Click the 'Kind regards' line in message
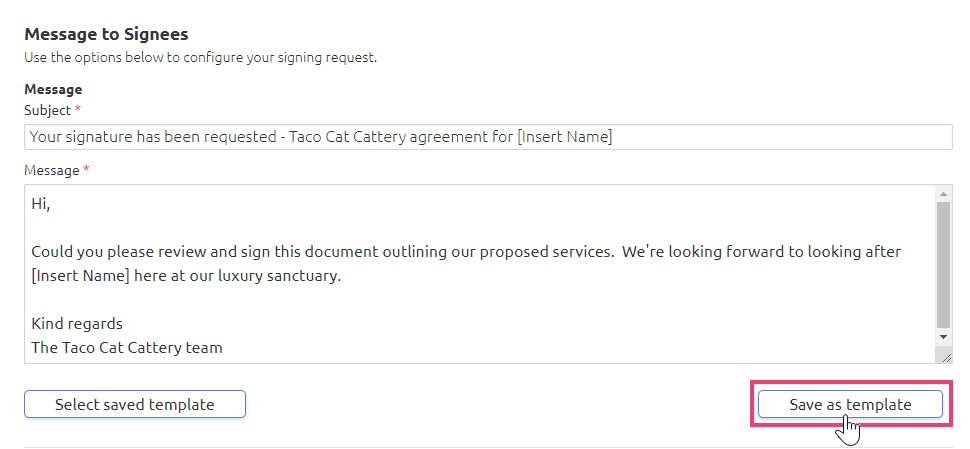The height and width of the screenshot is (449, 970). [x=77, y=323]
